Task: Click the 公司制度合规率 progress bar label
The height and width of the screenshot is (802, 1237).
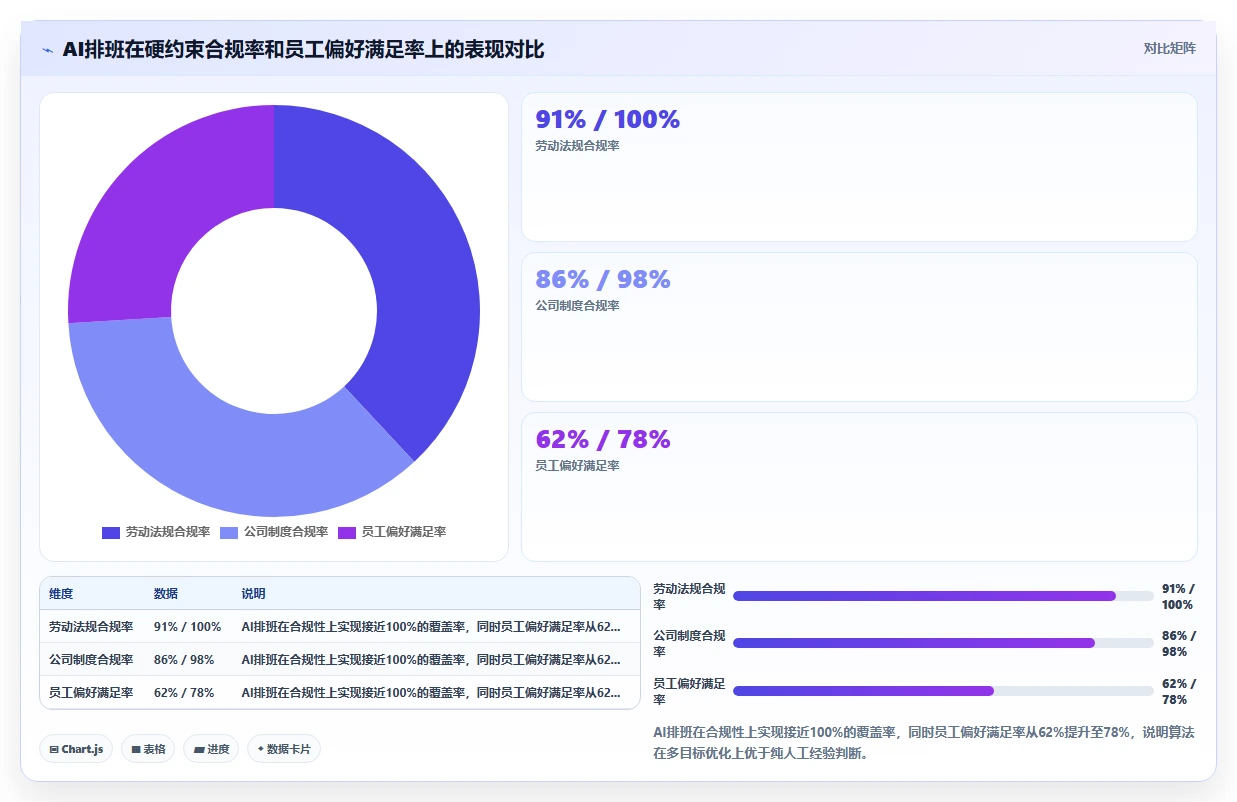Action: tap(689, 643)
